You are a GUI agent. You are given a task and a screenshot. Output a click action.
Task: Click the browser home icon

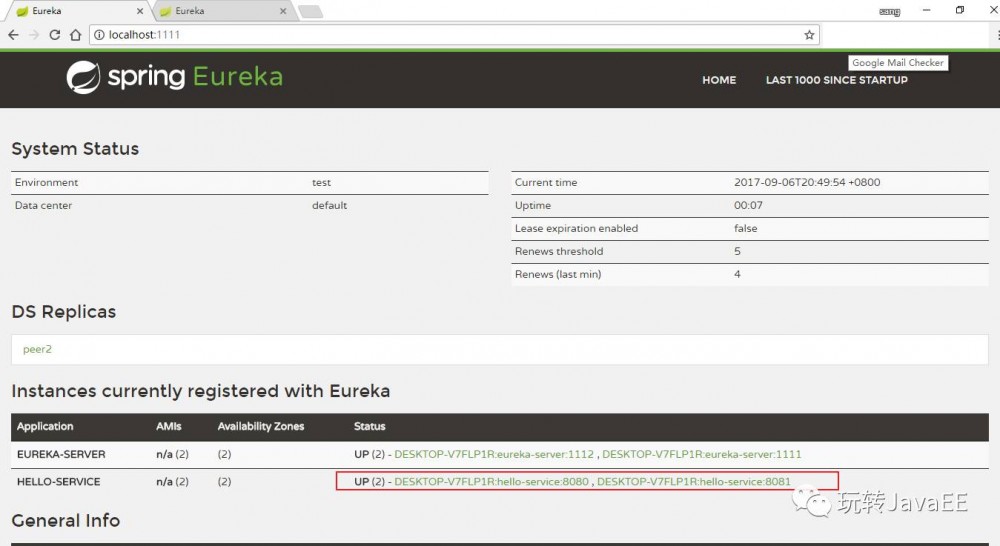75,34
